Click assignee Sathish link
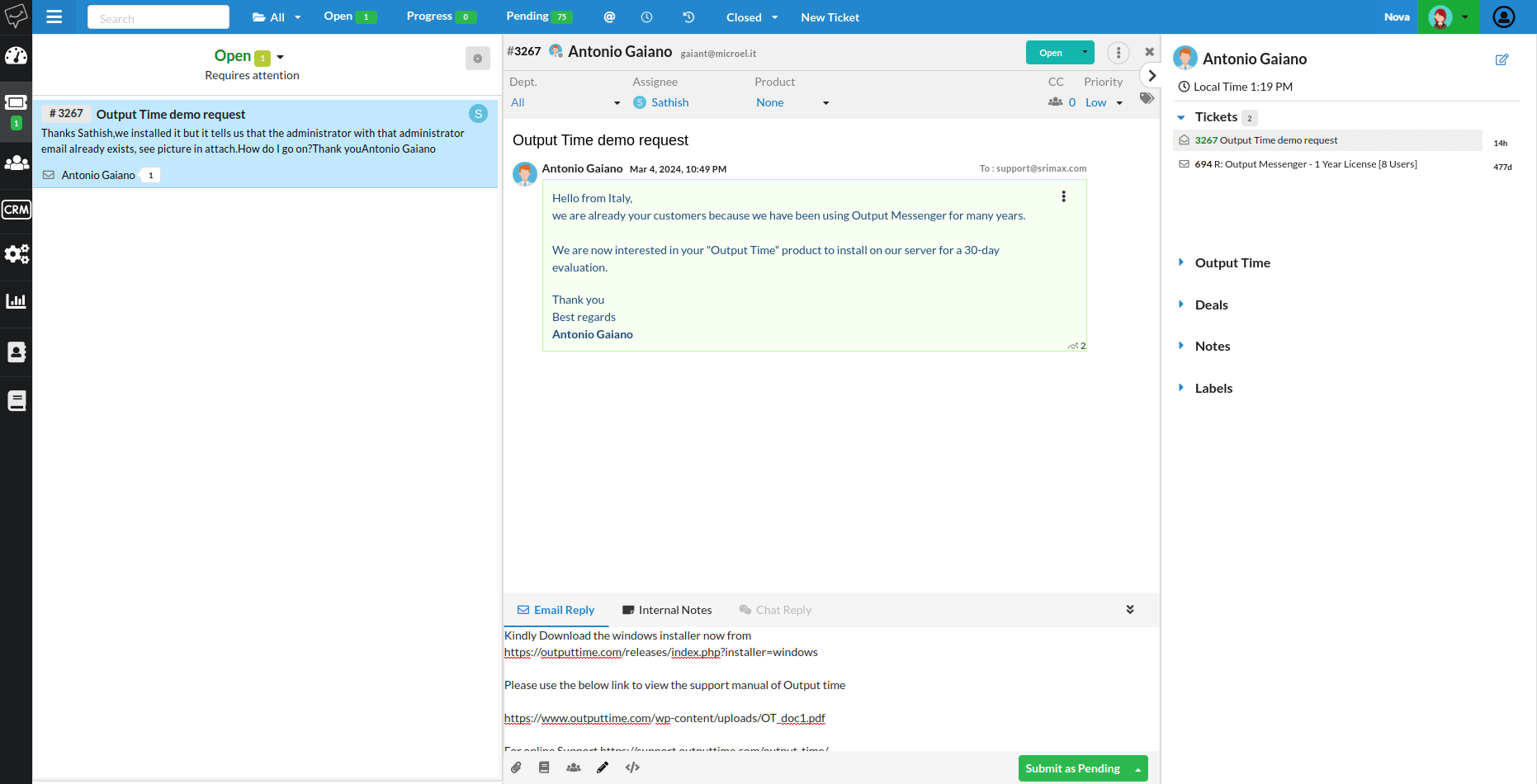The width and height of the screenshot is (1537, 784). pos(669,102)
